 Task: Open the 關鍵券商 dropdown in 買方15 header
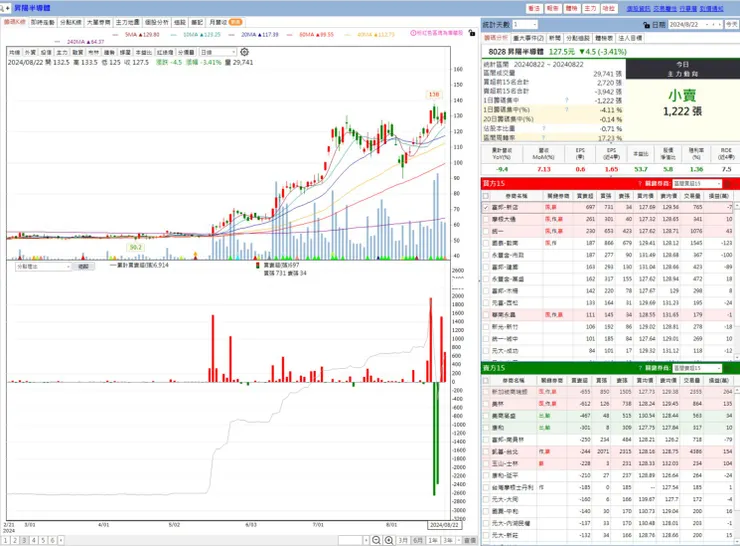click(697, 184)
